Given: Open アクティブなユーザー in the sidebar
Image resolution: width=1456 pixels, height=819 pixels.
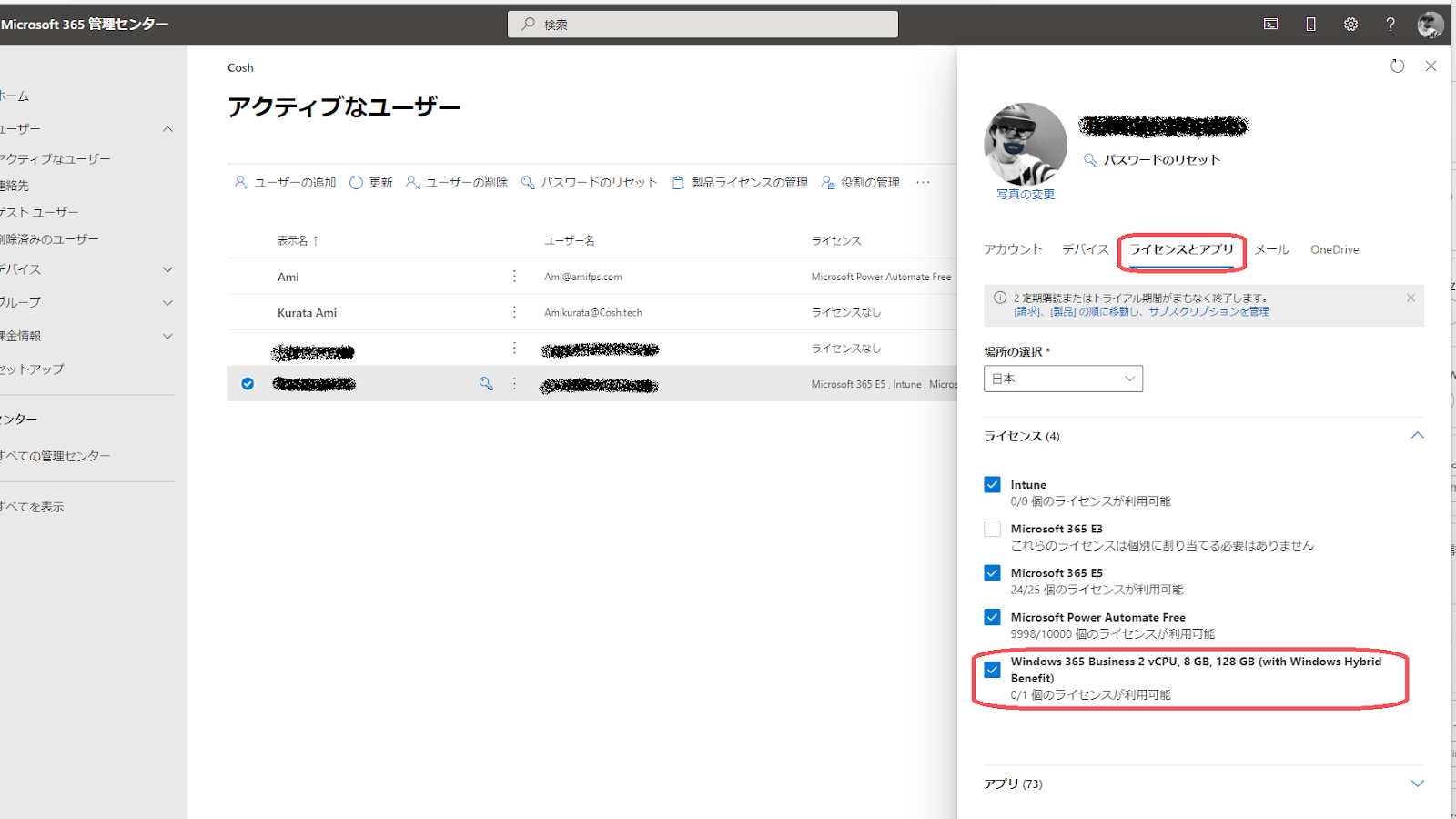Looking at the screenshot, I should (56, 159).
